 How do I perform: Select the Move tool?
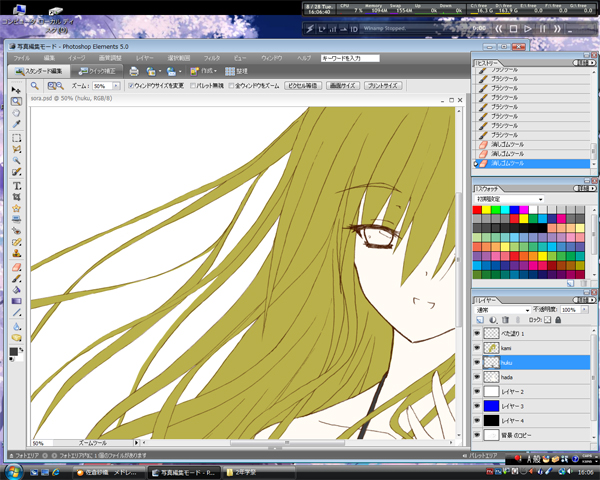click(x=16, y=90)
